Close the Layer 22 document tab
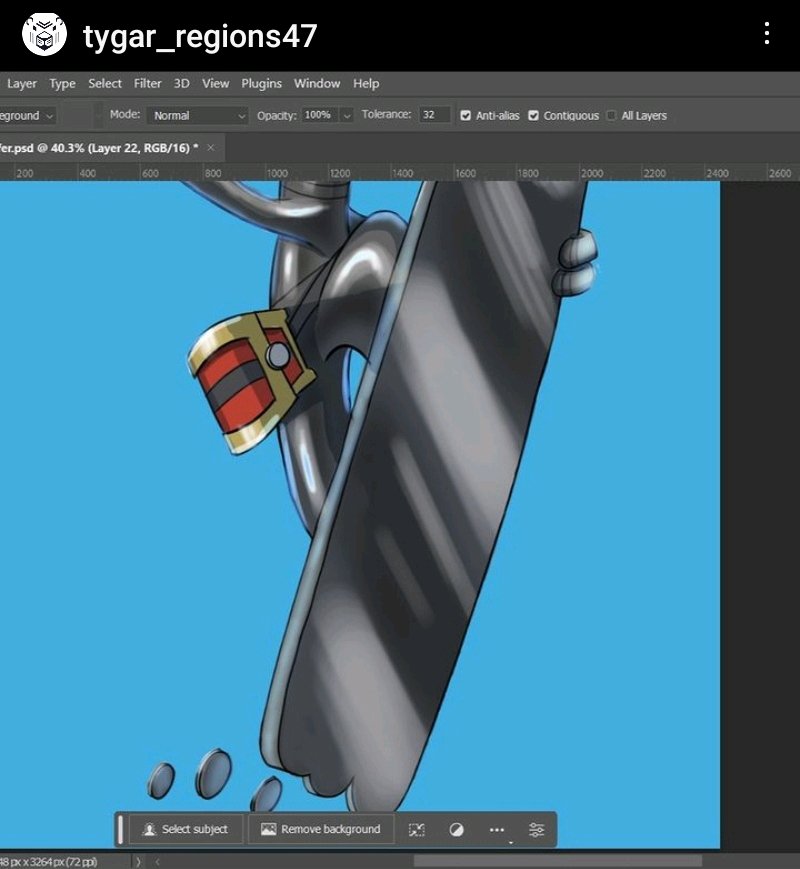 point(211,147)
